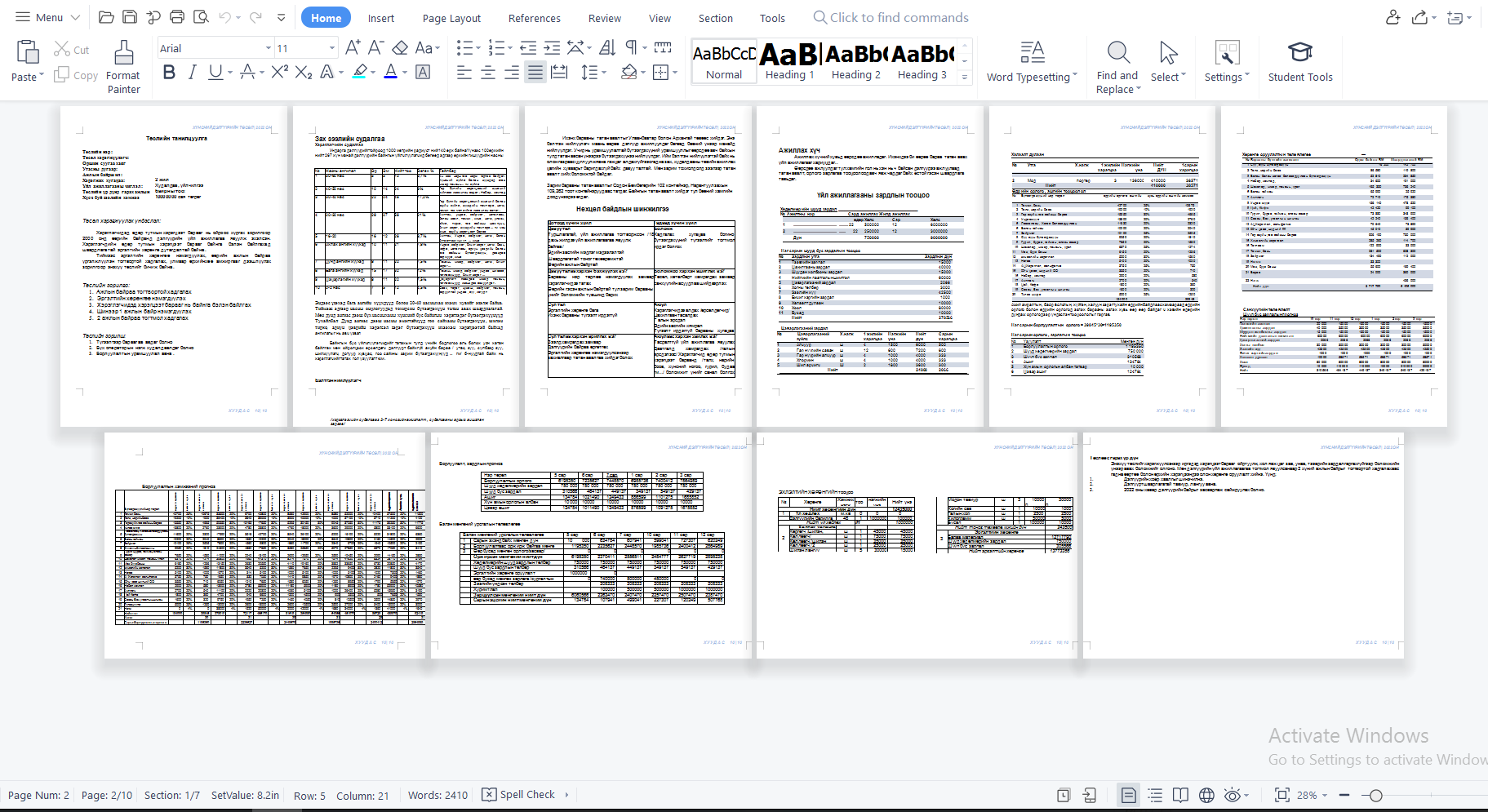Open the Section tab
Screen dimensions: 1488x812
716,18
